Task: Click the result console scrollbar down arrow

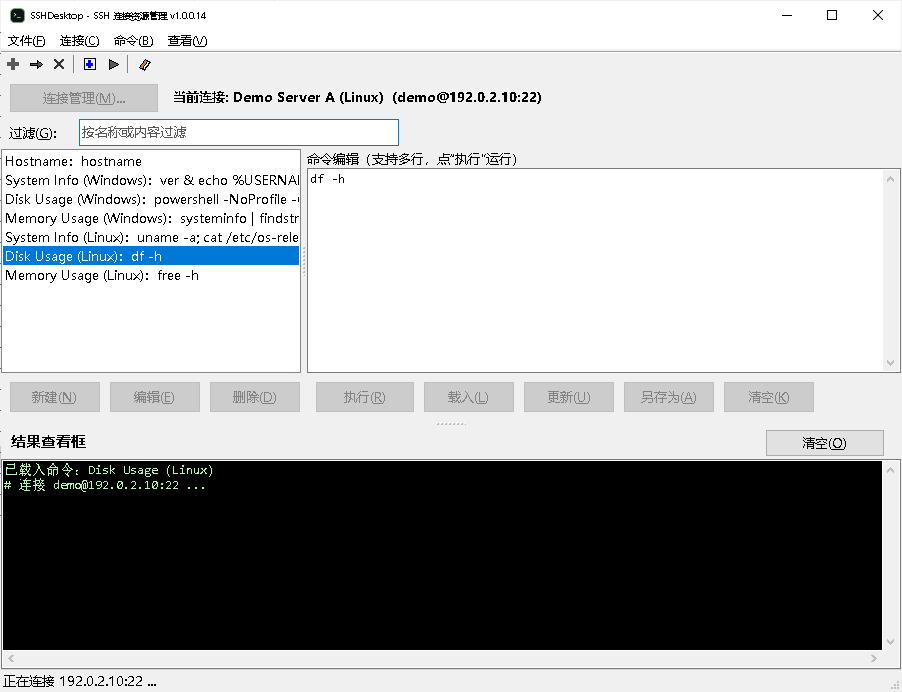Action: (890, 642)
